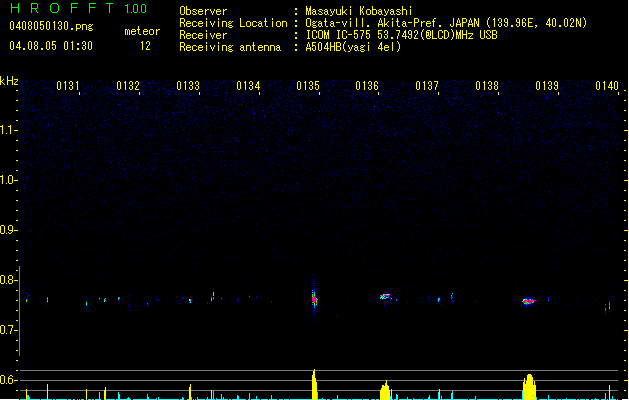This screenshot has height=400, width=629.
Task: Click the receiver ICOM IC-575 frequency text
Action: tap(402, 35)
